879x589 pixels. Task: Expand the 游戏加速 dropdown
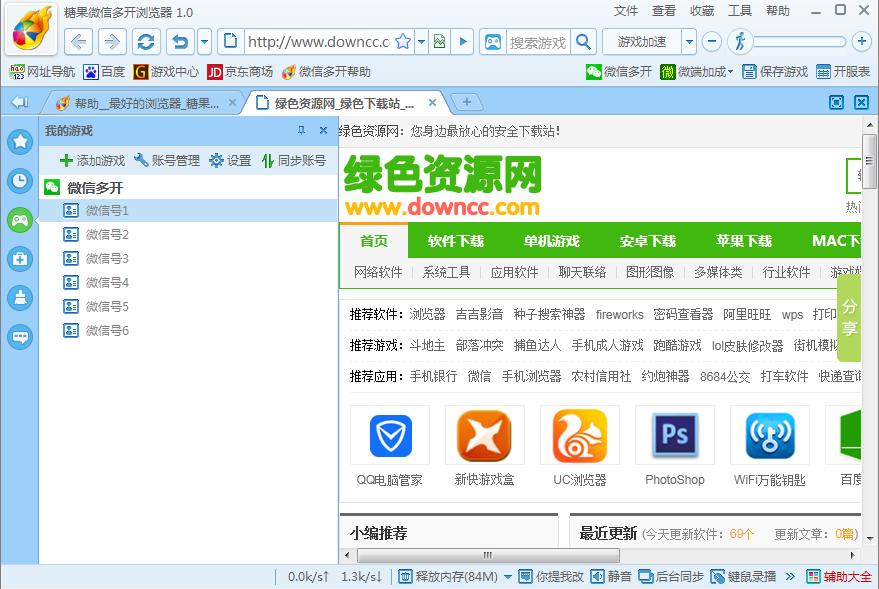pyautogui.click(x=690, y=43)
